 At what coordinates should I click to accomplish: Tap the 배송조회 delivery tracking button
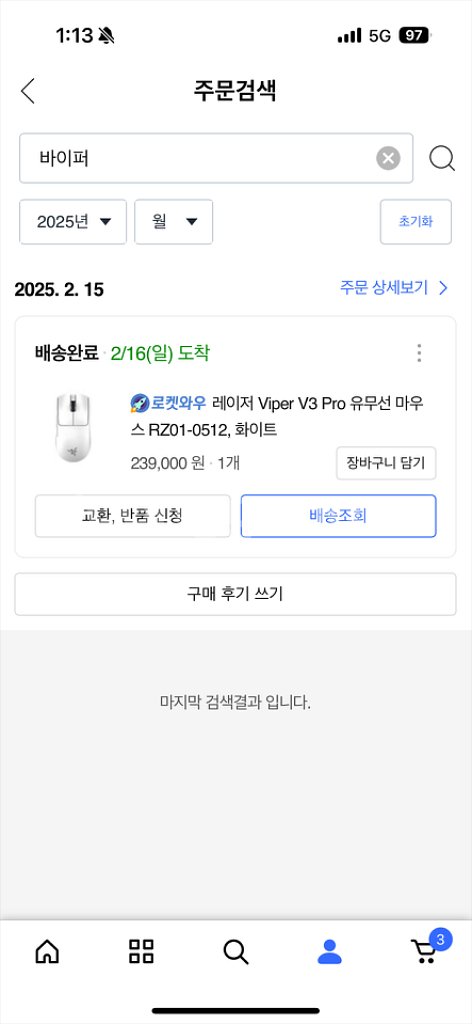point(338,516)
